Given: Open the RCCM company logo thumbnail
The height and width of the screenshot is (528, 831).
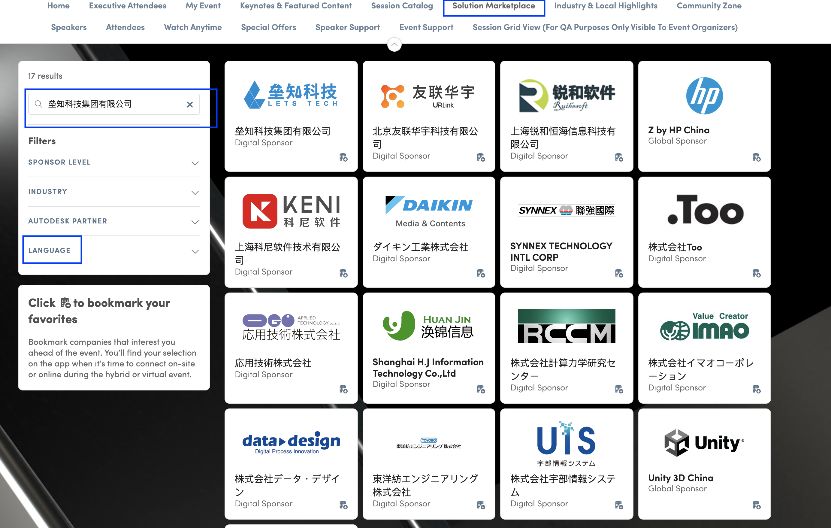Looking at the screenshot, I should 566,327.
